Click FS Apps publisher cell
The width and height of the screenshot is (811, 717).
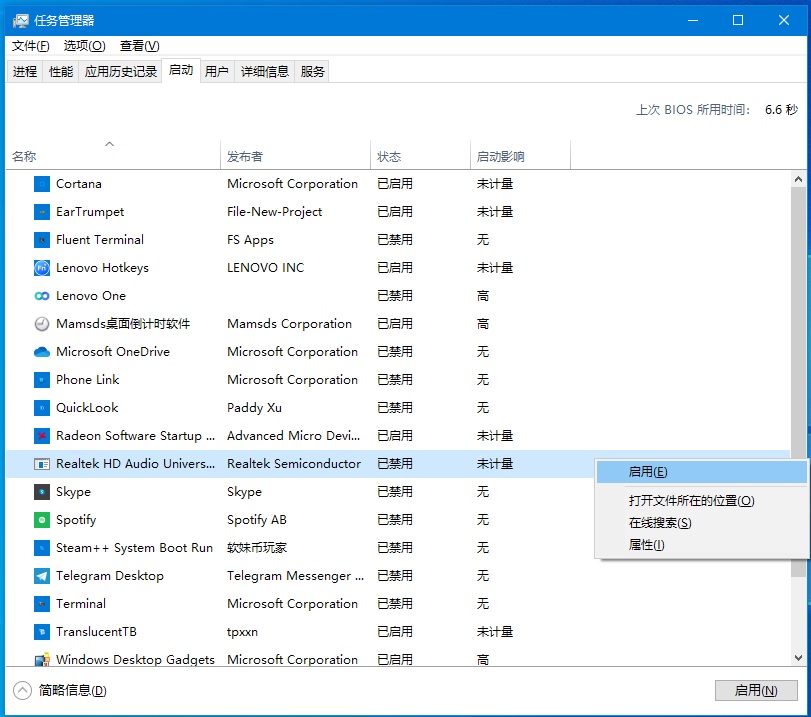pyautogui.click(x=250, y=240)
